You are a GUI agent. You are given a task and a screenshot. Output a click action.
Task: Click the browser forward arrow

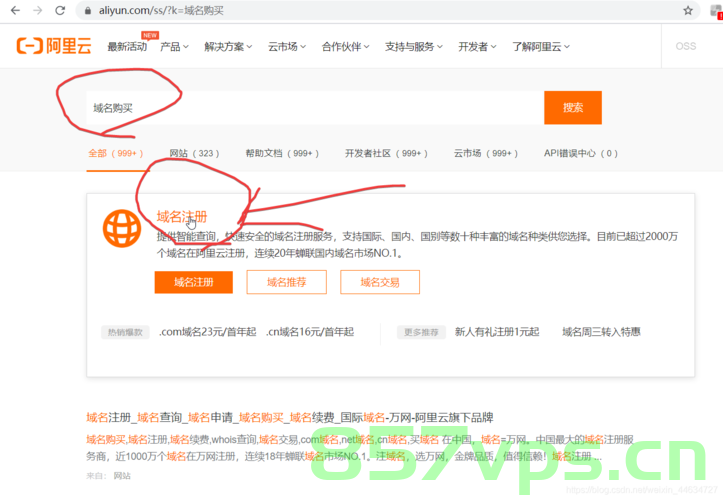tap(38, 11)
